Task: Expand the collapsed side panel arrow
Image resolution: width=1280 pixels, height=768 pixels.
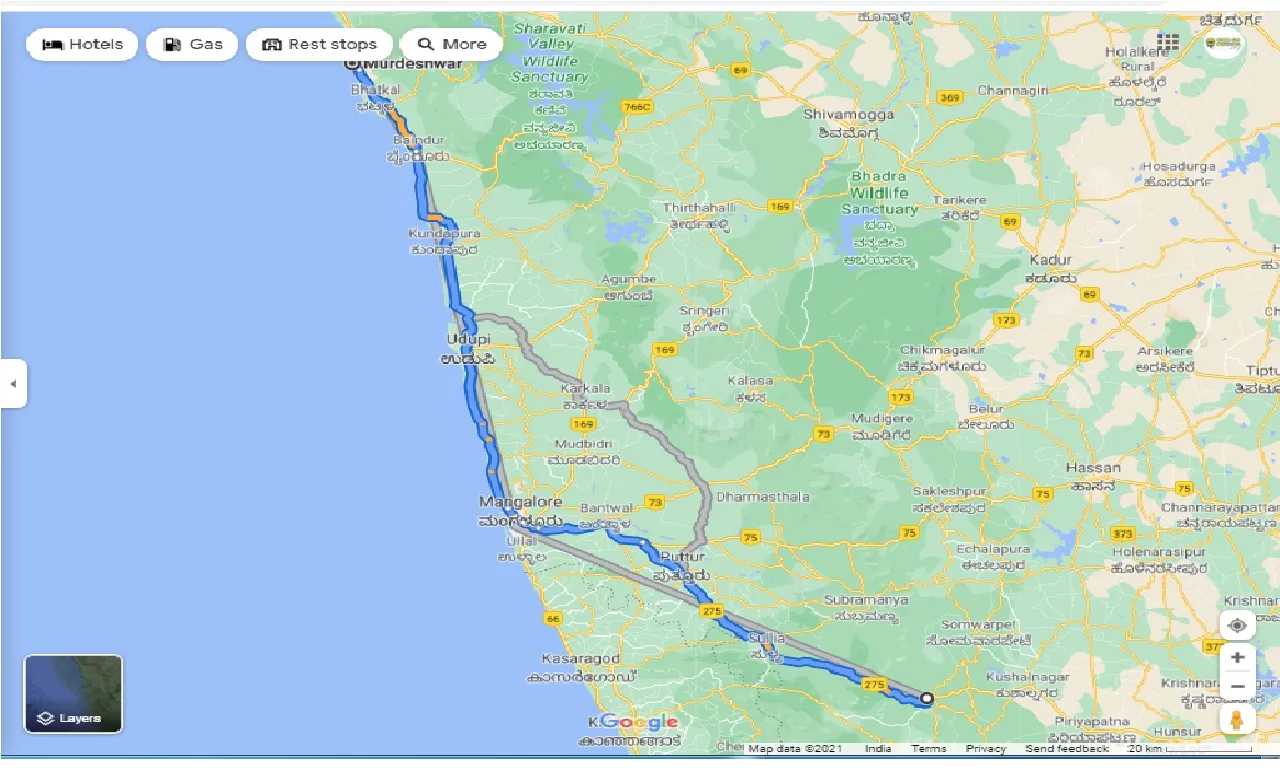Action: click(x=13, y=384)
